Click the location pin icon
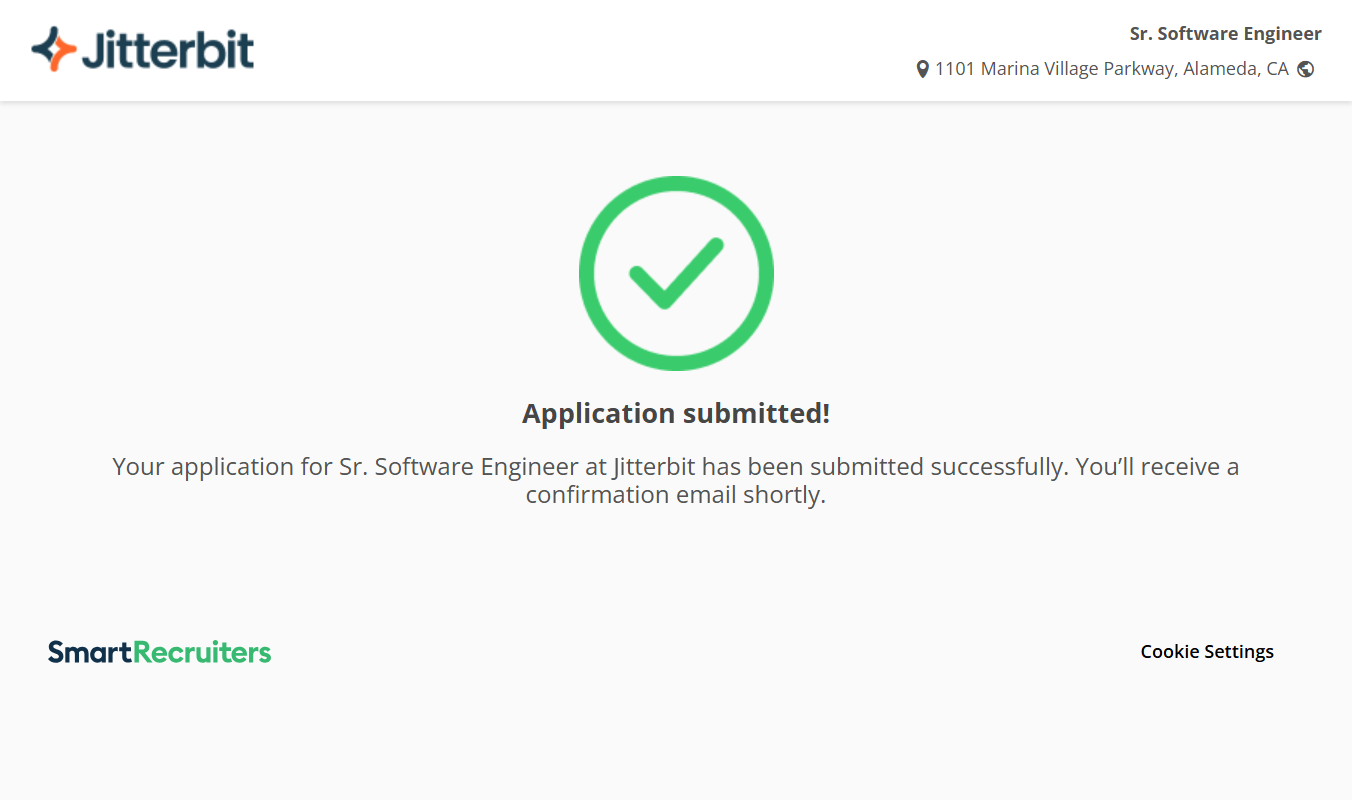Viewport: 1352px width, 800px height. 922,69
